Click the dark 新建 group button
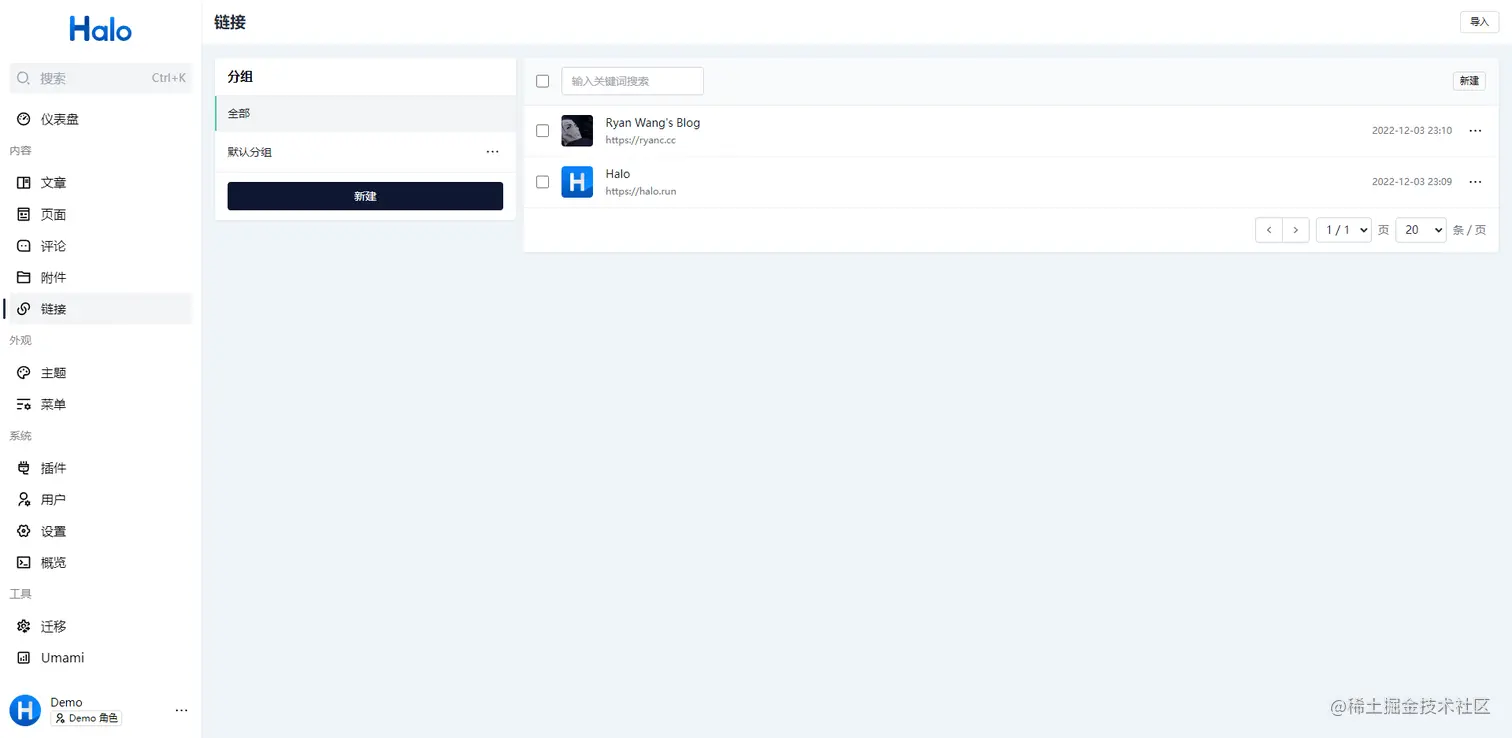 365,196
